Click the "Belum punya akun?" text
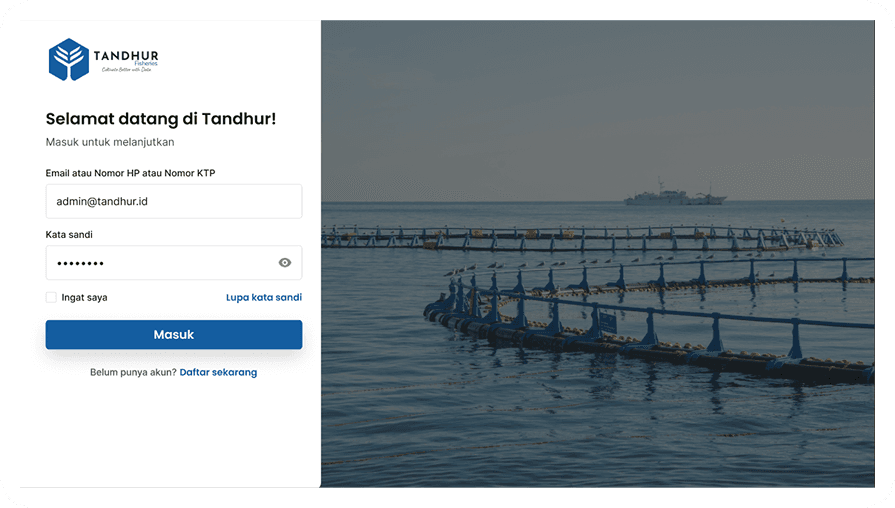Viewport: 895px width, 508px height. [x=133, y=372]
